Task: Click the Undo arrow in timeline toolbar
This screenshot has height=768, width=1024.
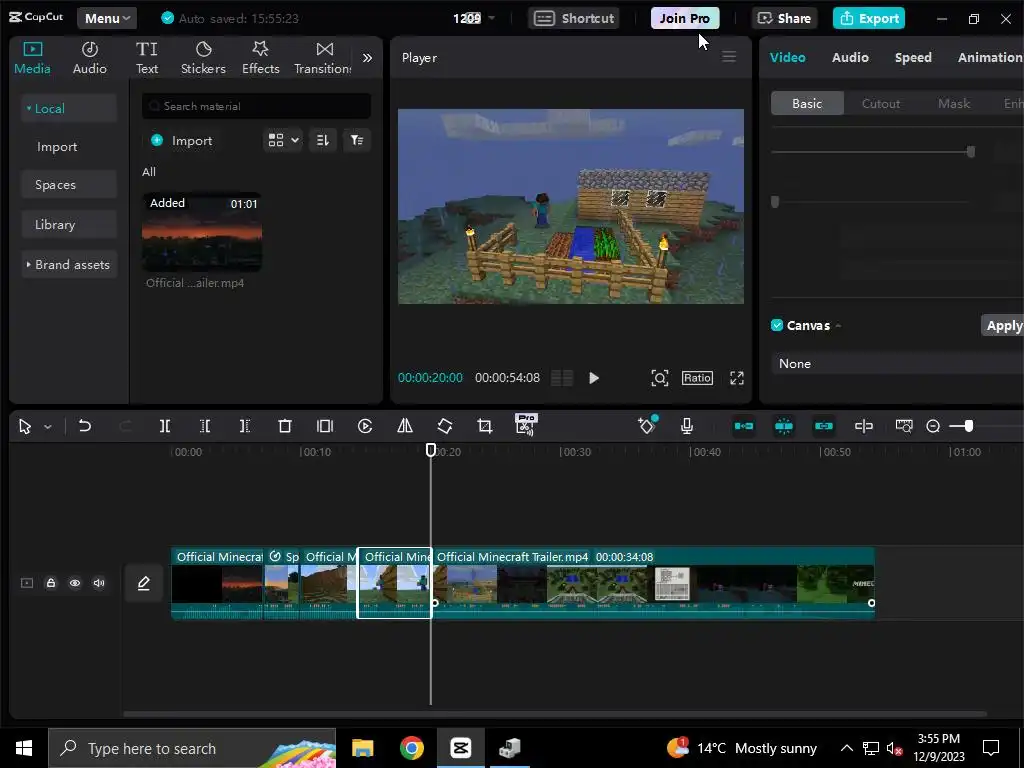Action: tap(85, 426)
